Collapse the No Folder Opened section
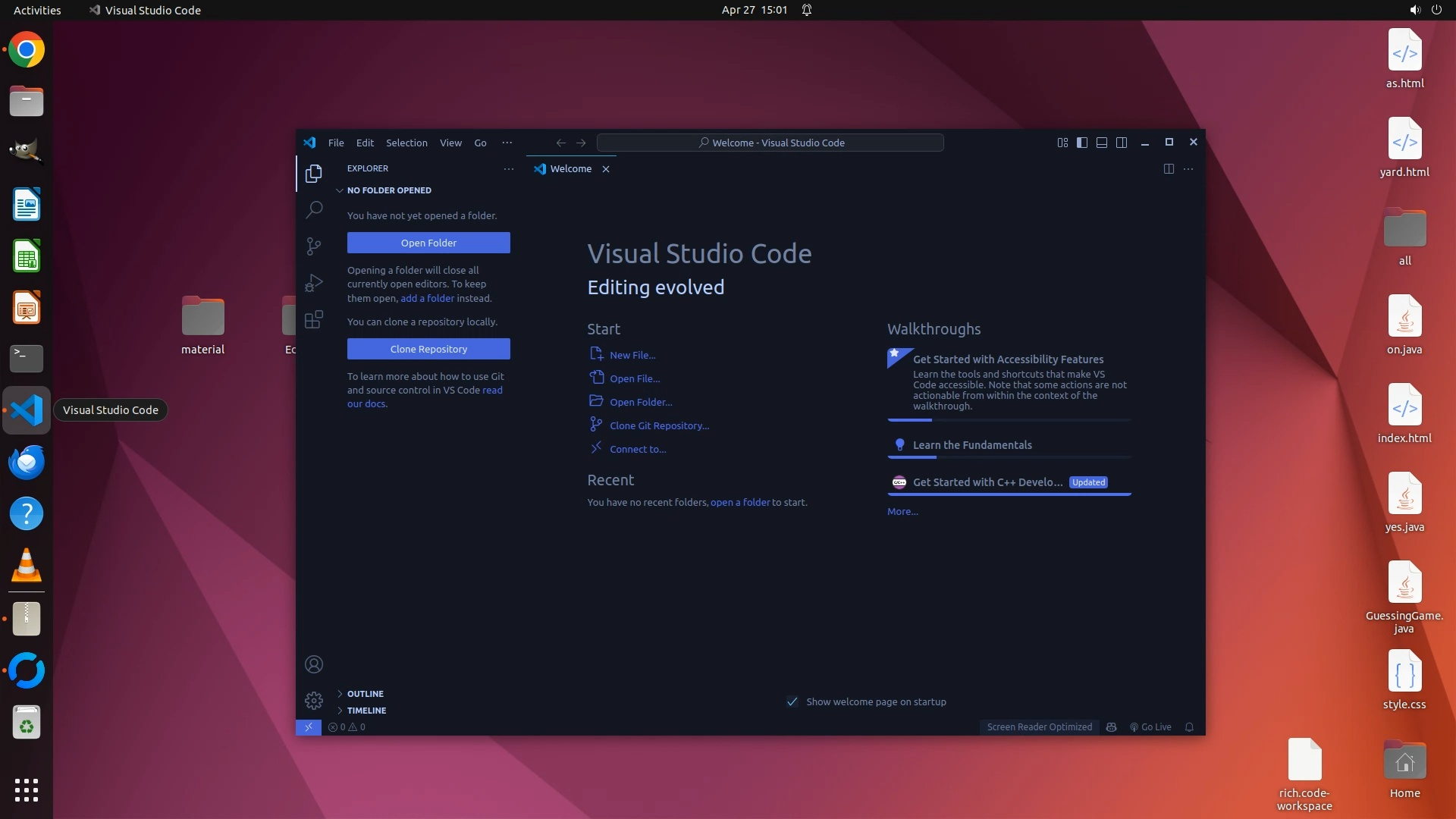 (388, 190)
